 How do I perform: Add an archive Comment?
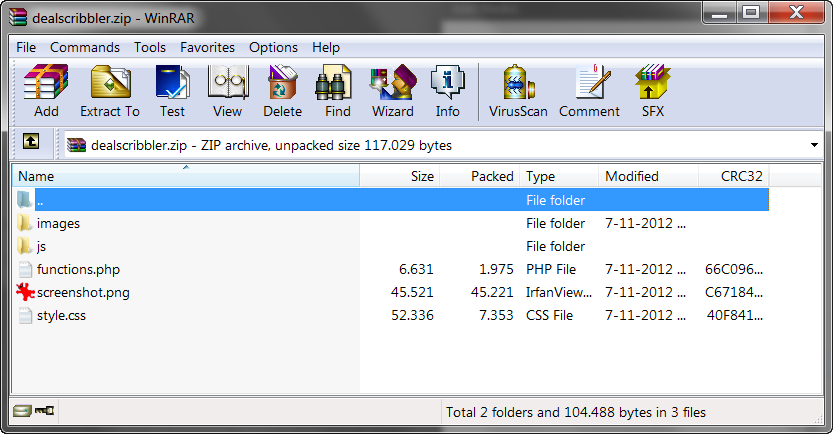coord(589,91)
